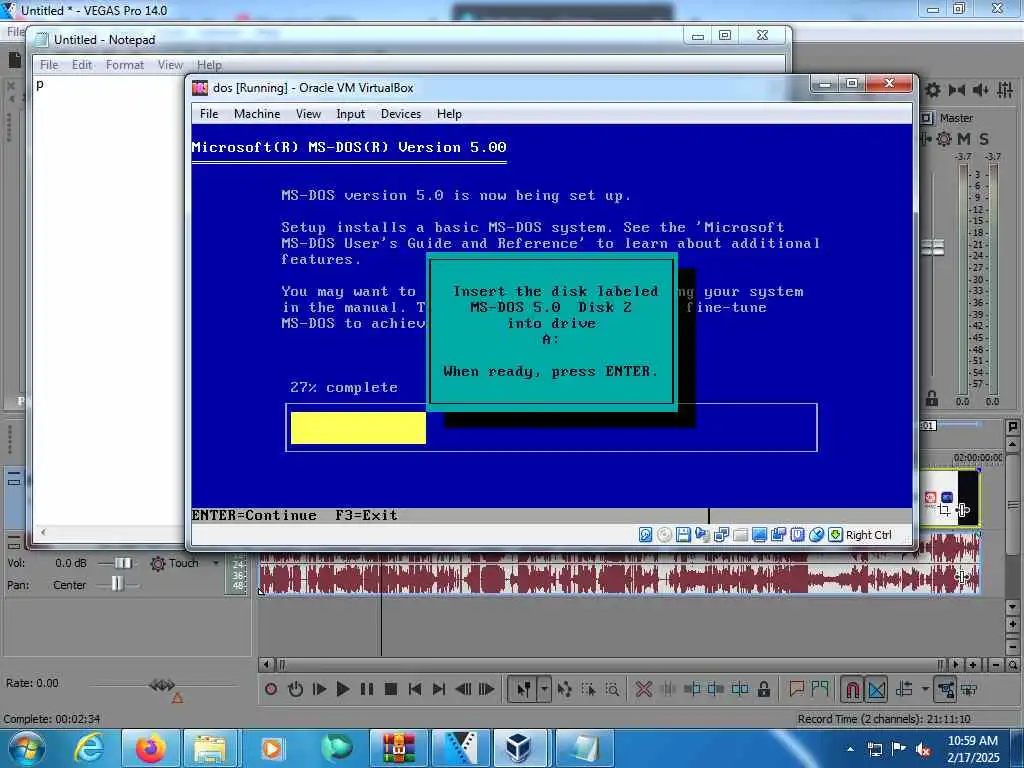Toggle the Lock event padlock icon
The width and height of the screenshot is (1024, 768).
[x=763, y=689]
